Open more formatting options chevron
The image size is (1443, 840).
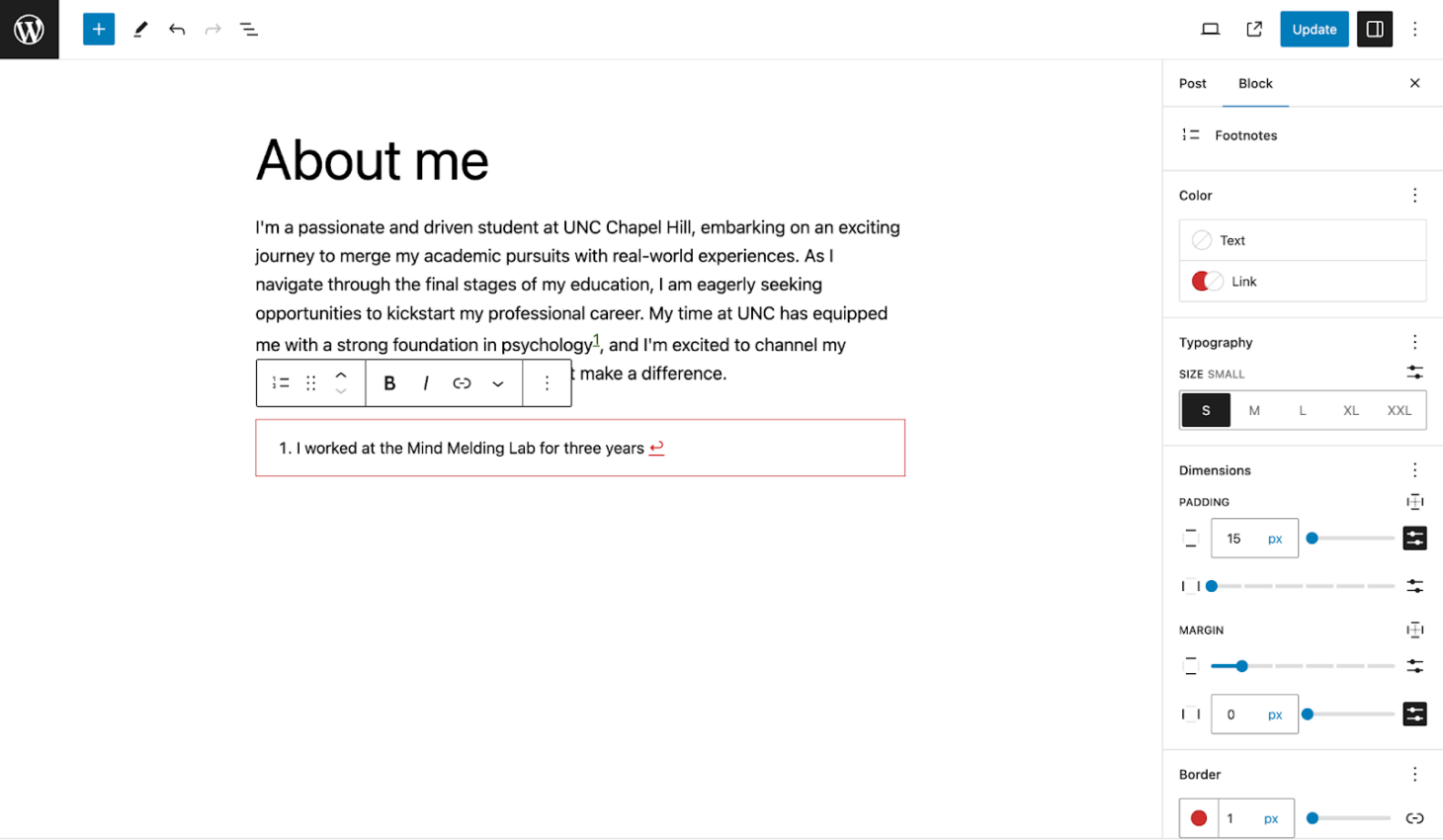tap(498, 383)
